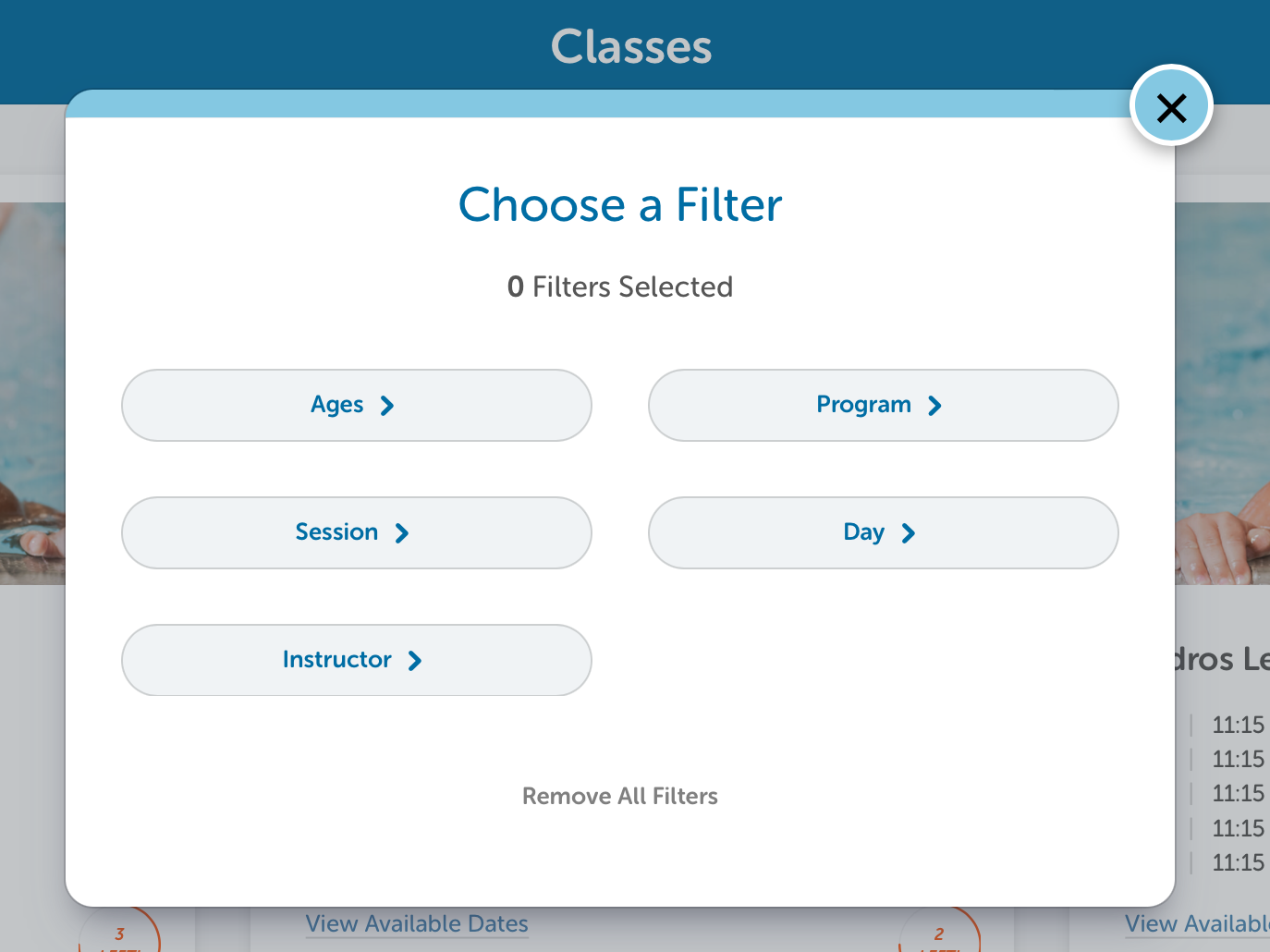The width and height of the screenshot is (1270, 952).
Task: Click the chevron arrow beside Ages
Action: coord(387,406)
